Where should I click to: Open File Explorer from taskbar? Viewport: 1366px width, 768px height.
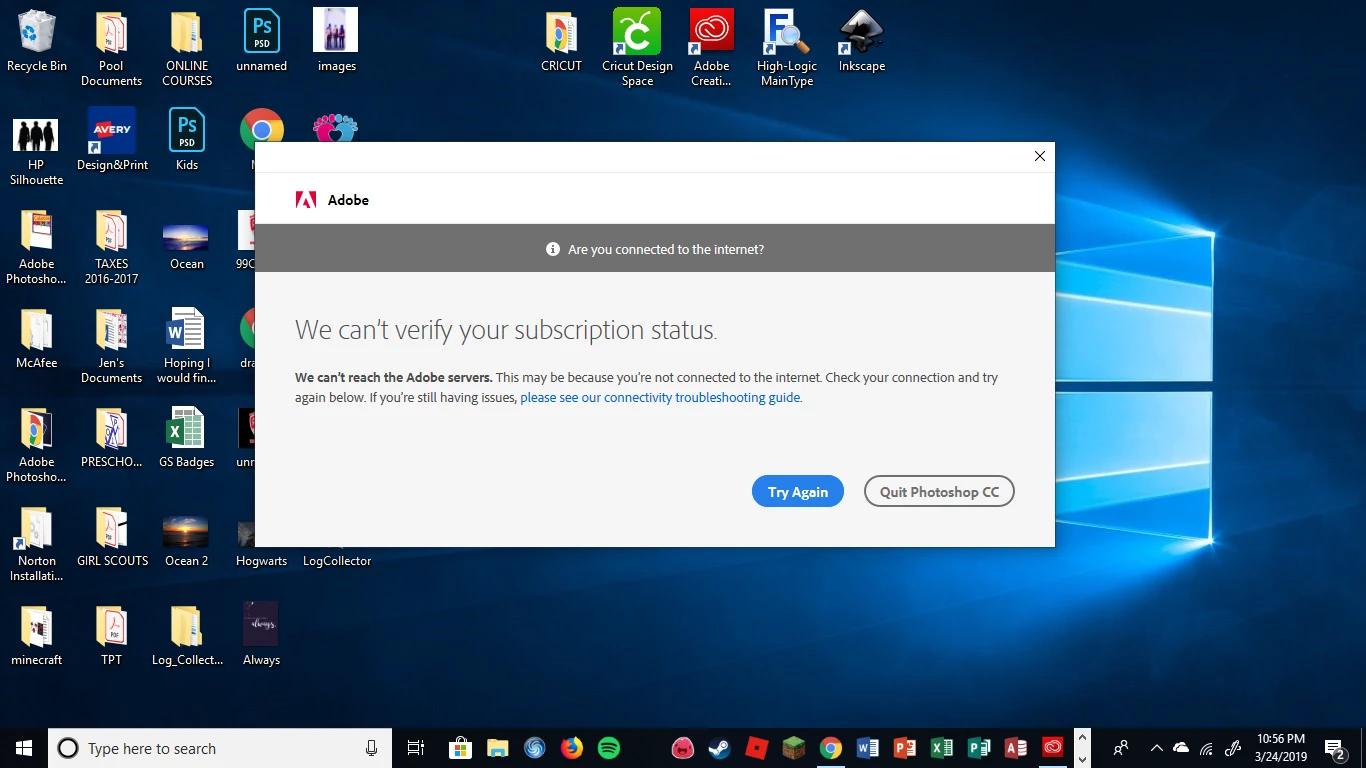pyautogui.click(x=497, y=748)
